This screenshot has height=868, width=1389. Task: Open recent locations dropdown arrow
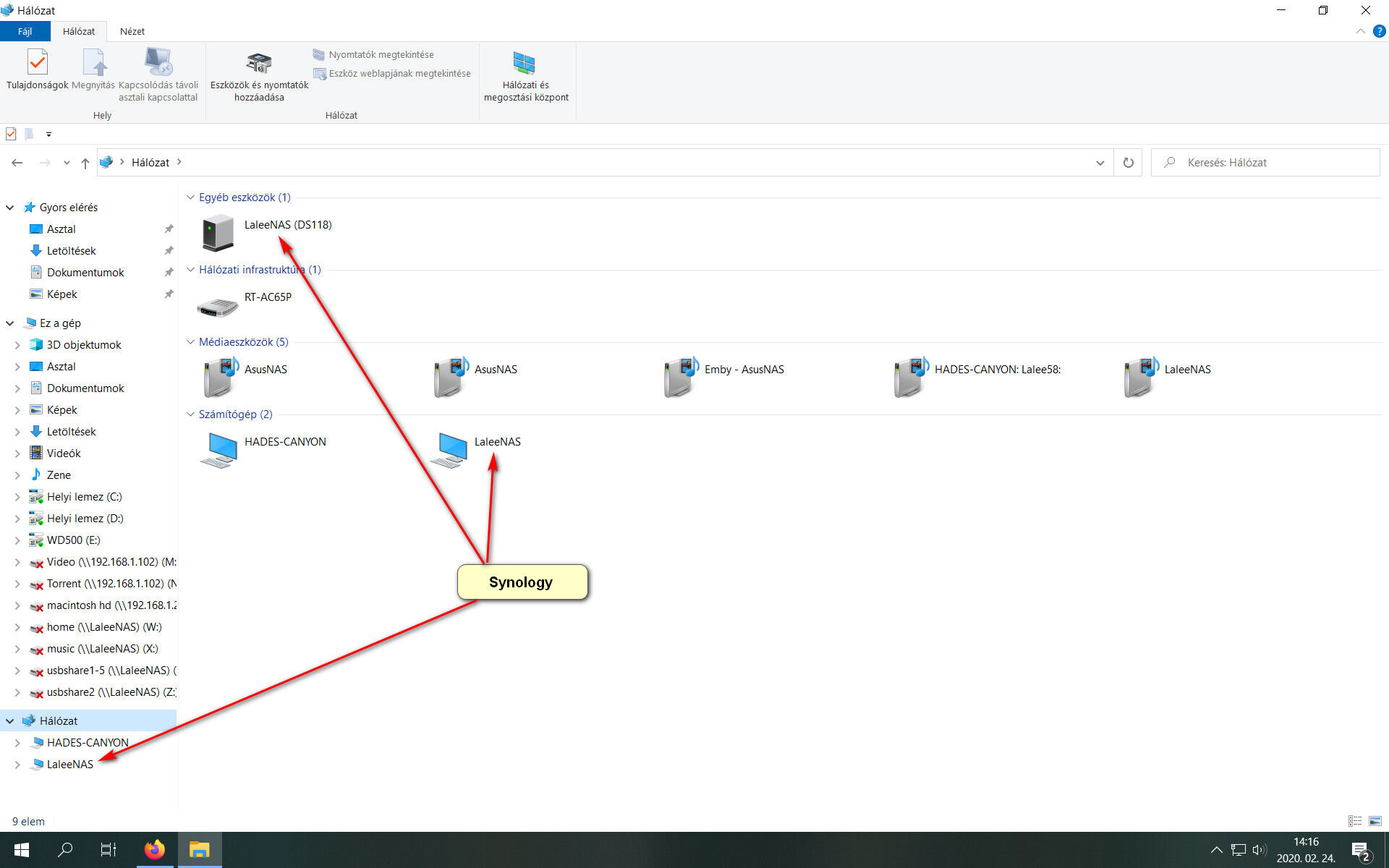click(67, 163)
